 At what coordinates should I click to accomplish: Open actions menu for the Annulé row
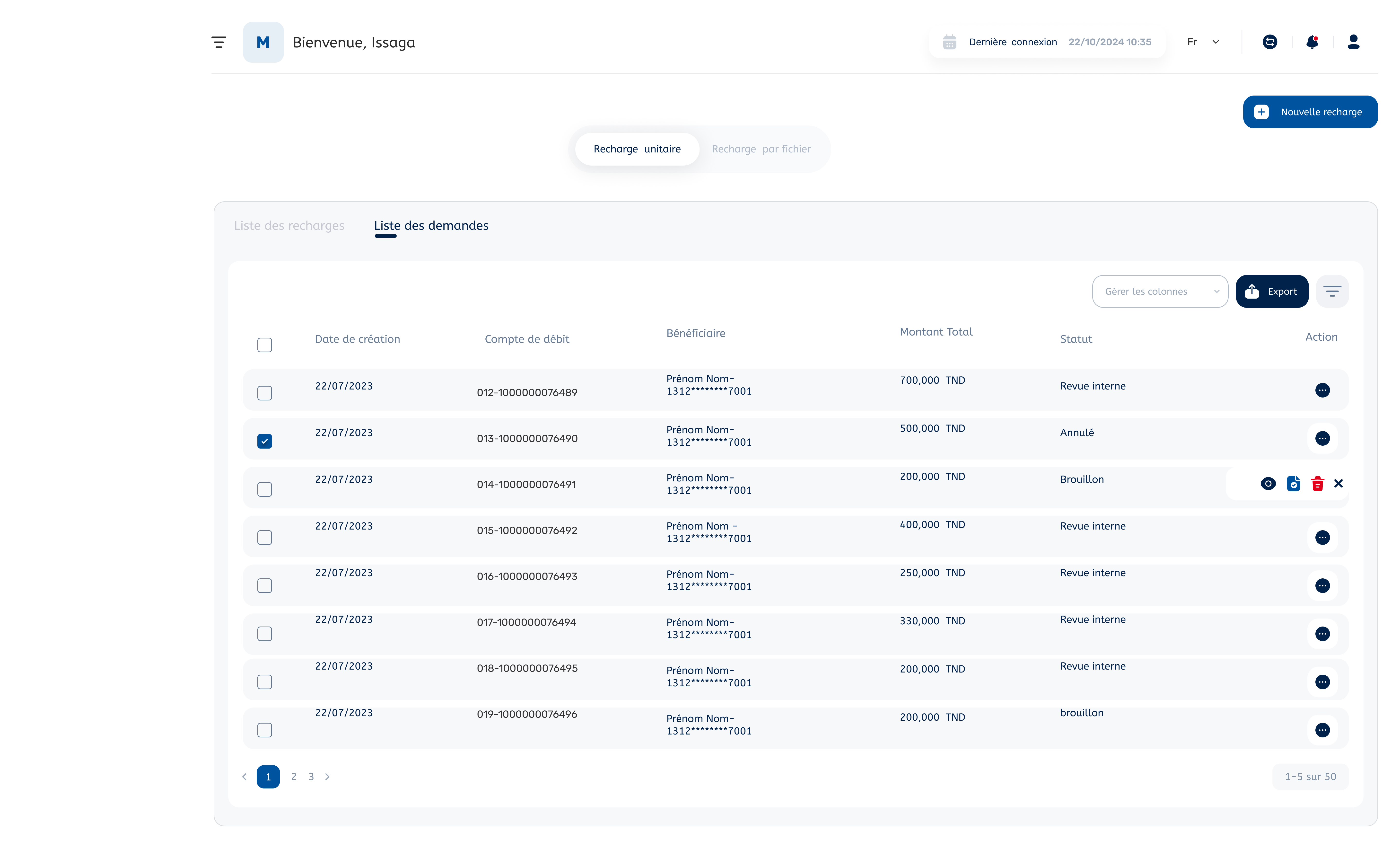tap(1323, 439)
